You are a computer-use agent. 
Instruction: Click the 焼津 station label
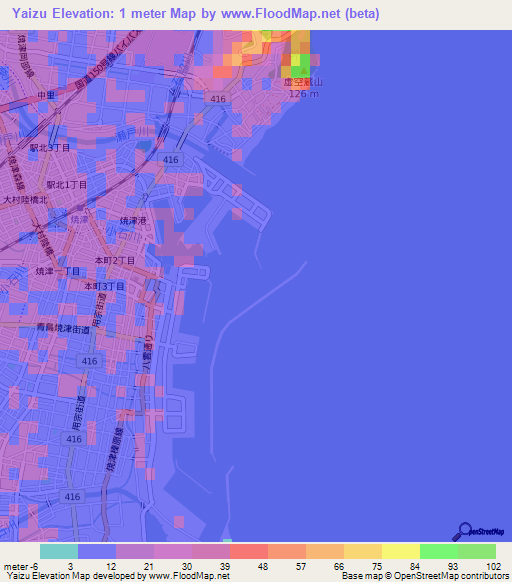point(79,220)
